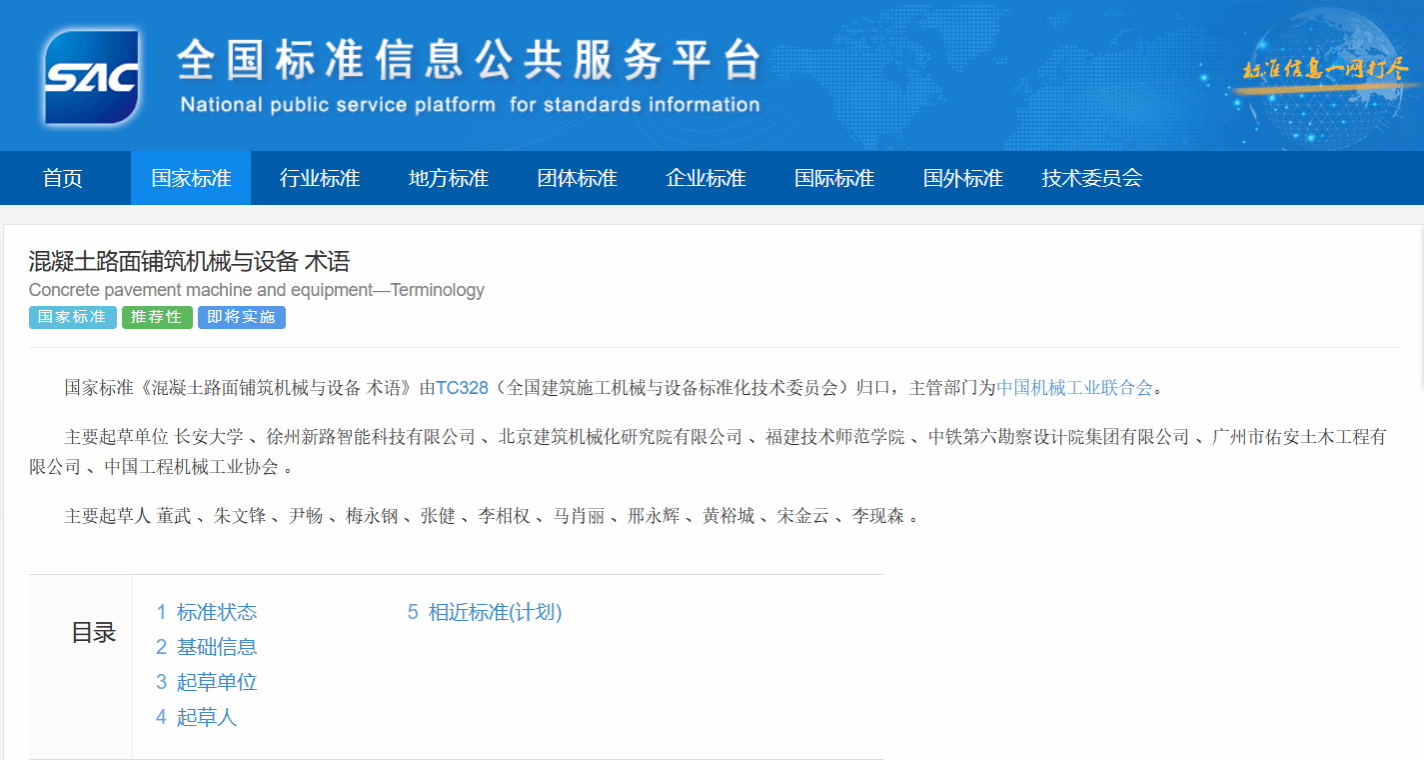Viewport: 1424px width, 760px height.
Task: Jump to 1 标准状态 section
Action: tap(207, 612)
